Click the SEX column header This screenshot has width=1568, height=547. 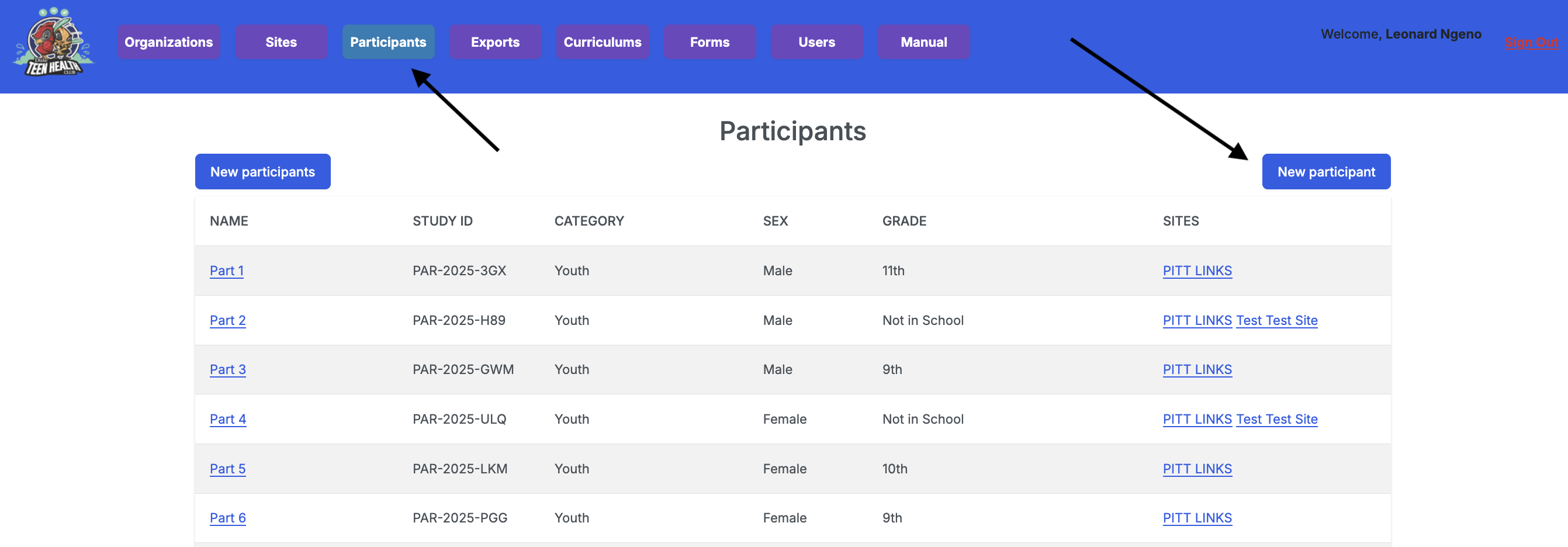(776, 221)
